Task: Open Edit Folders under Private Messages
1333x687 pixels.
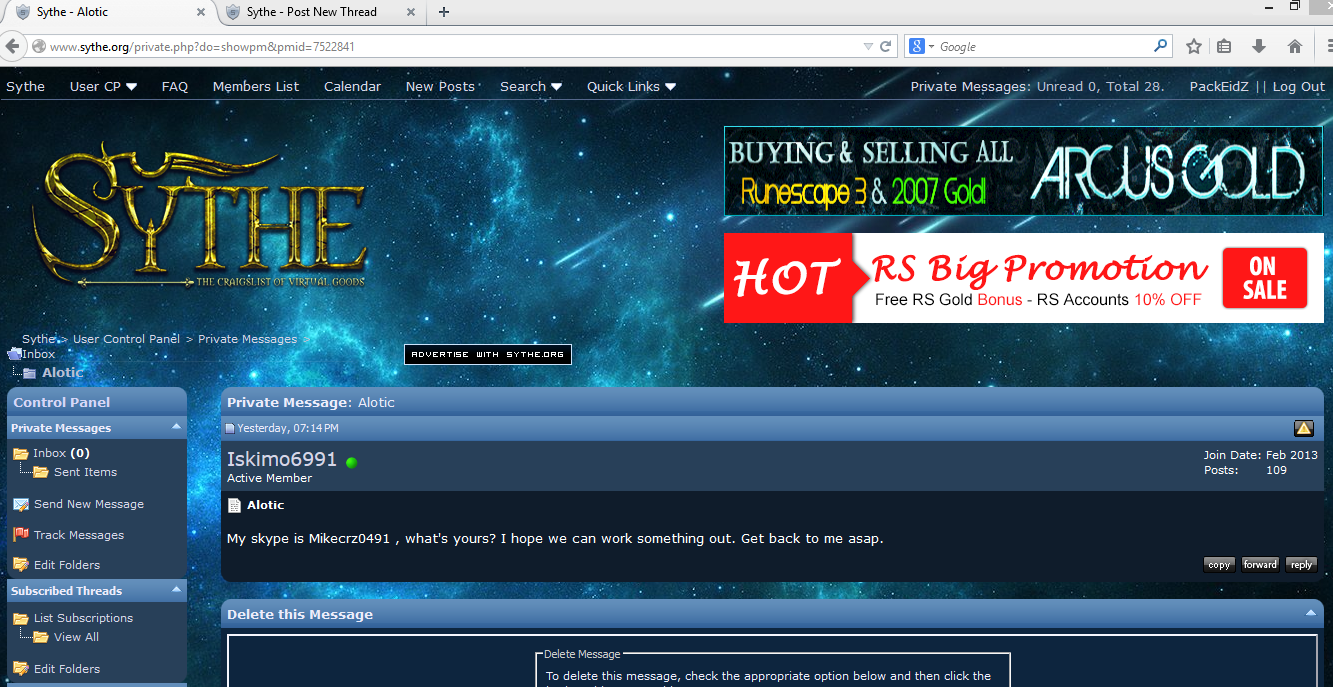Action: click(x=67, y=565)
